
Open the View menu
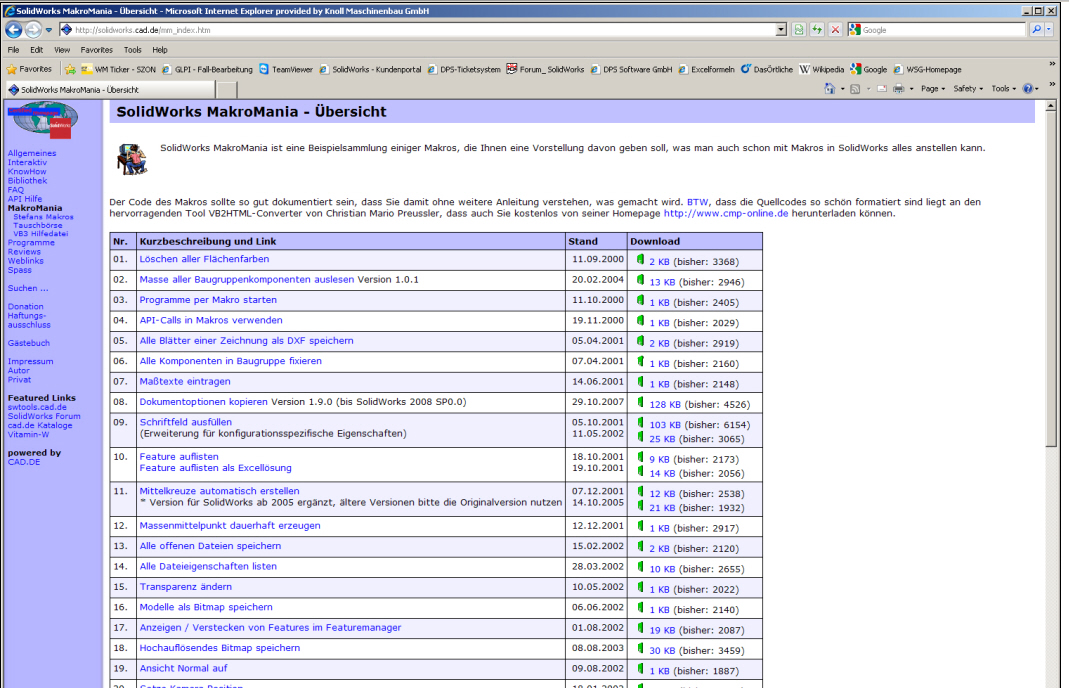62,49
